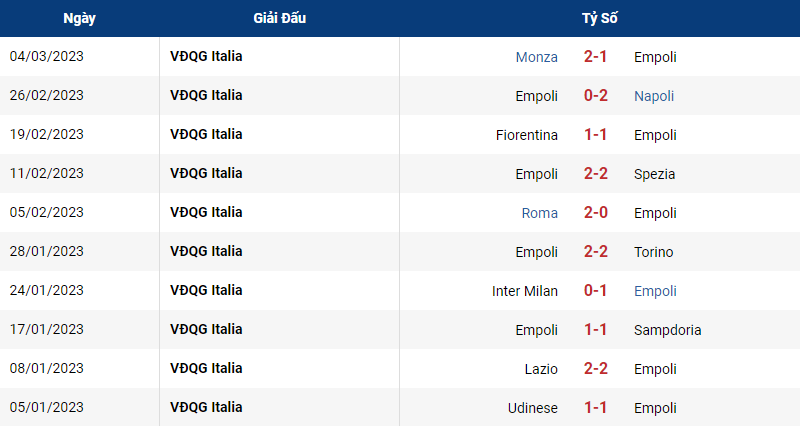The width and height of the screenshot is (802, 426).
Task: Select Sampdoria team name
Action: (667, 330)
